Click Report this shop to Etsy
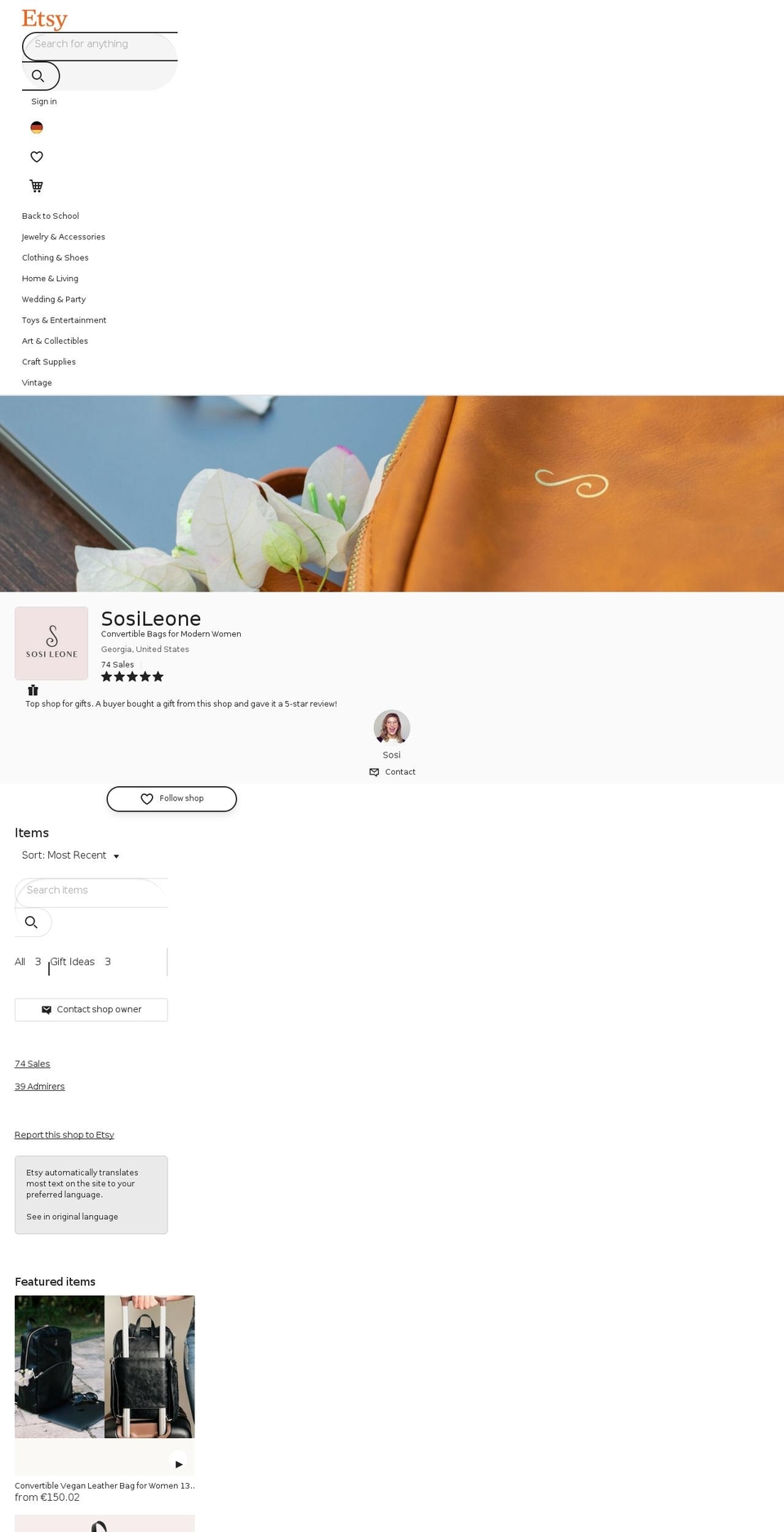 click(x=65, y=1135)
